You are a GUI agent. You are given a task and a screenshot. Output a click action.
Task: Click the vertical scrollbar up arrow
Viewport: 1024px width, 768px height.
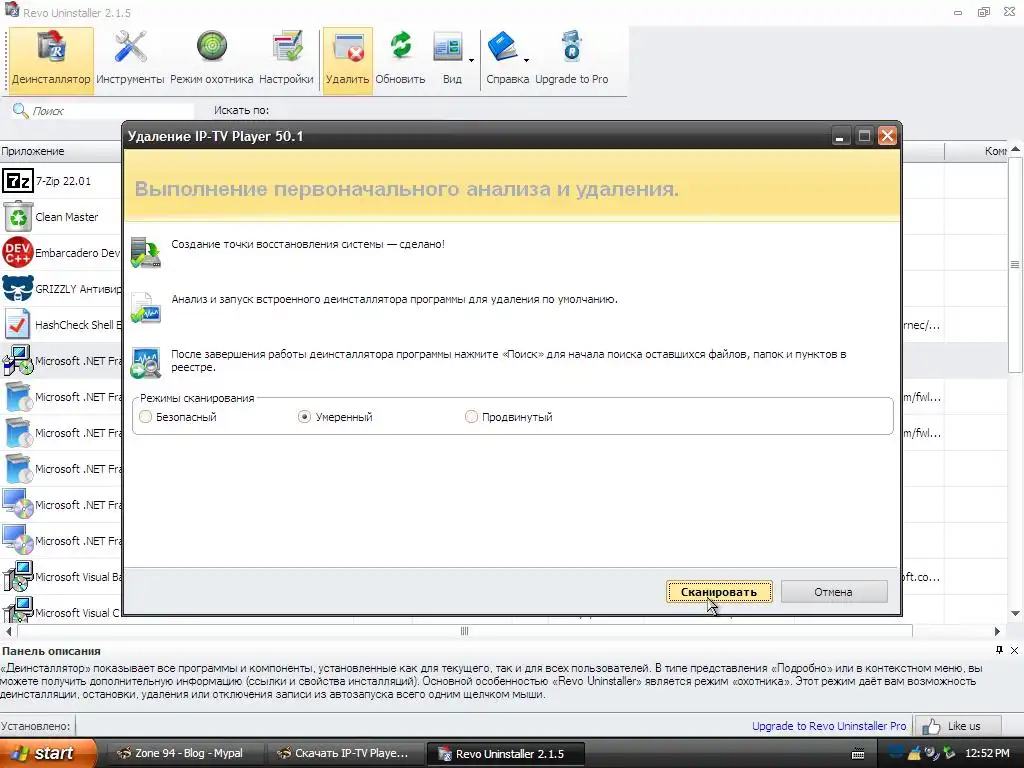coord(1016,150)
